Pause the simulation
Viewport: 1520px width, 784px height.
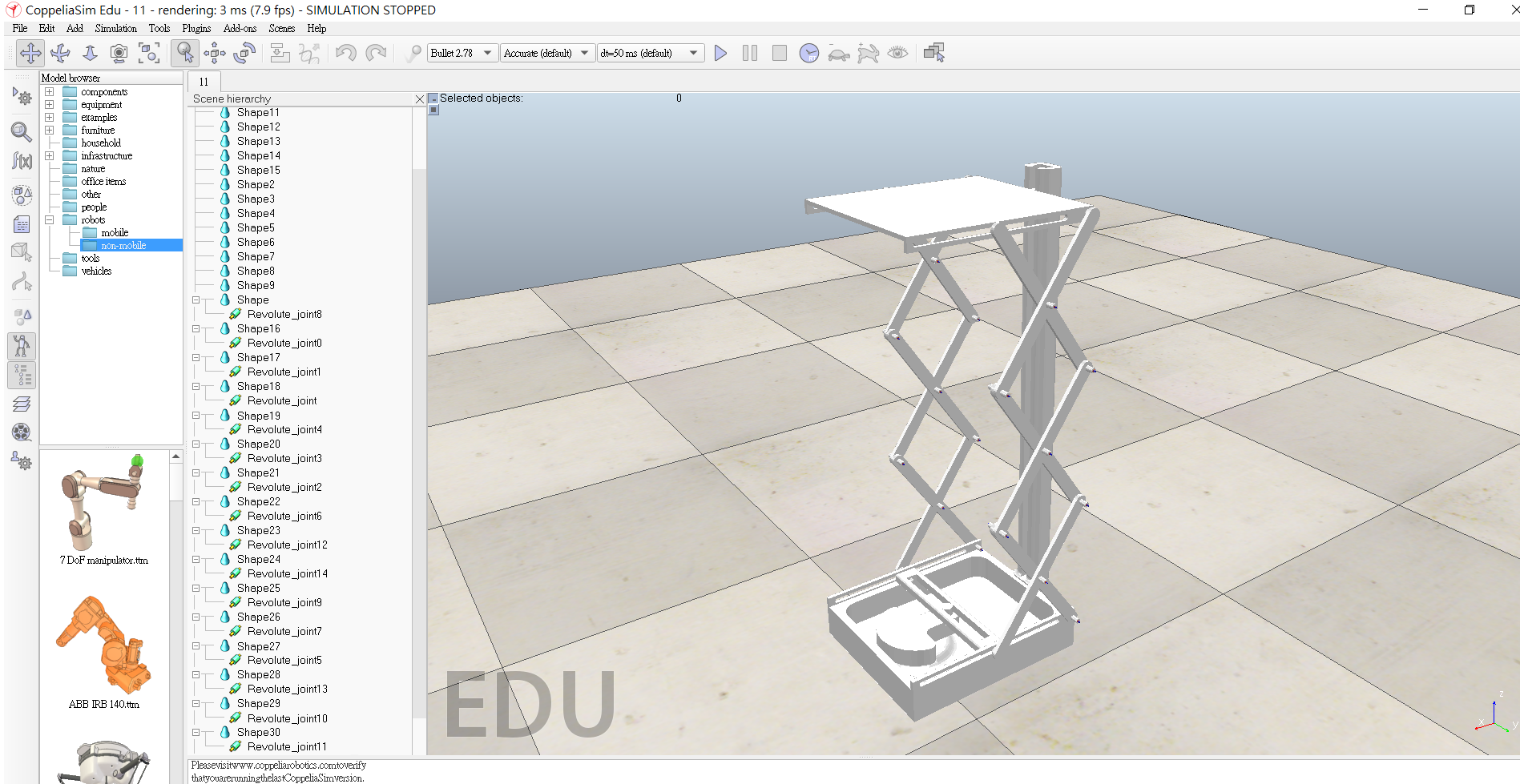pyautogui.click(x=750, y=53)
